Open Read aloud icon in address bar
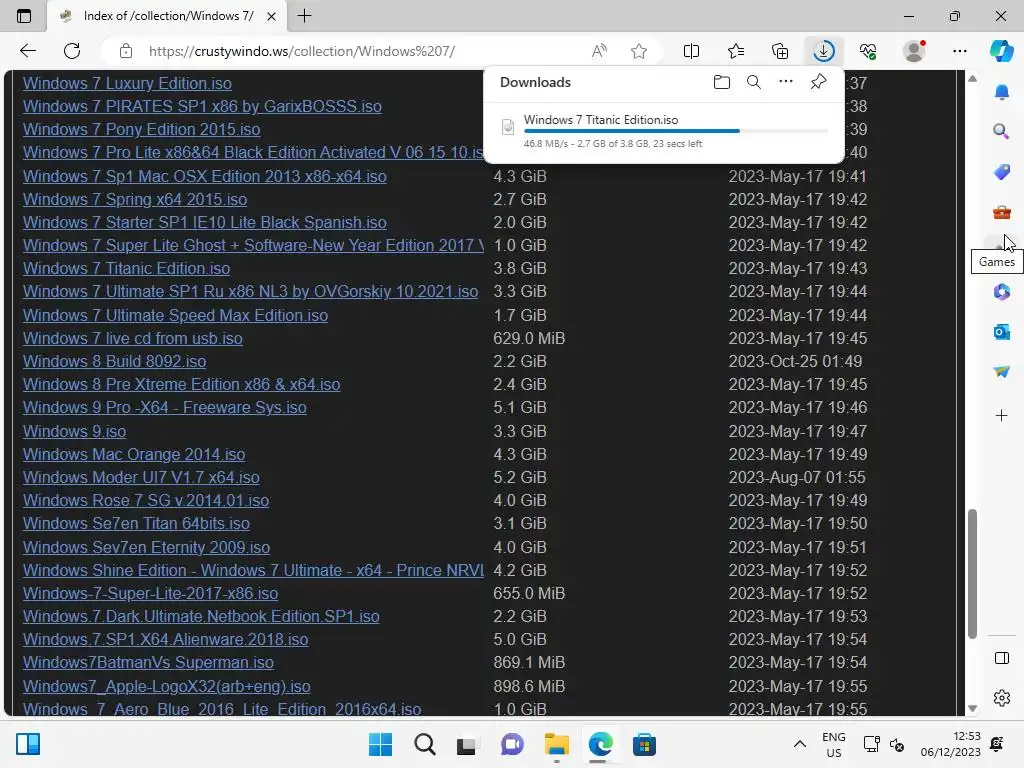The height and width of the screenshot is (768, 1024). pos(599,51)
